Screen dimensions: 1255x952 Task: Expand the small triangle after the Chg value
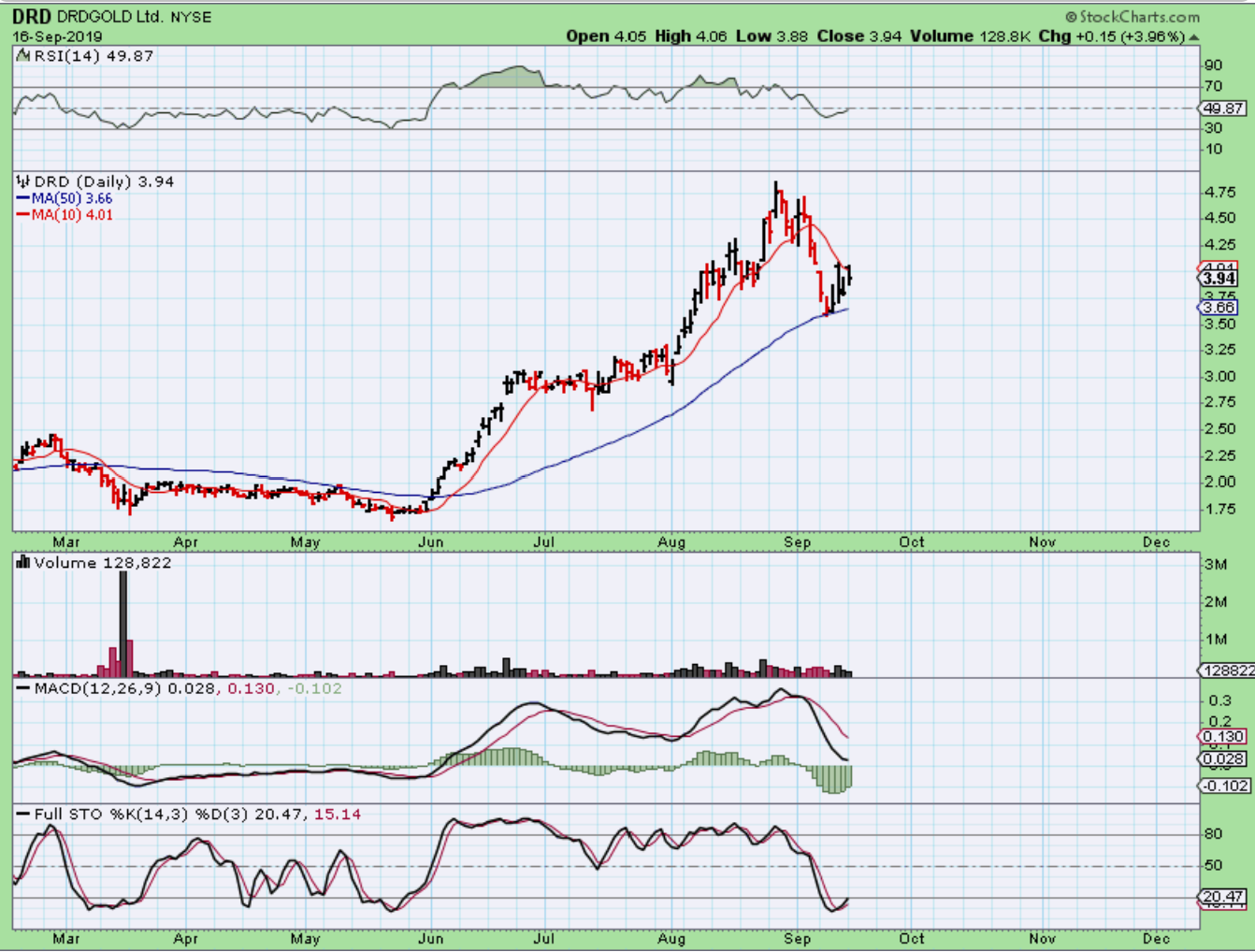(x=1193, y=37)
